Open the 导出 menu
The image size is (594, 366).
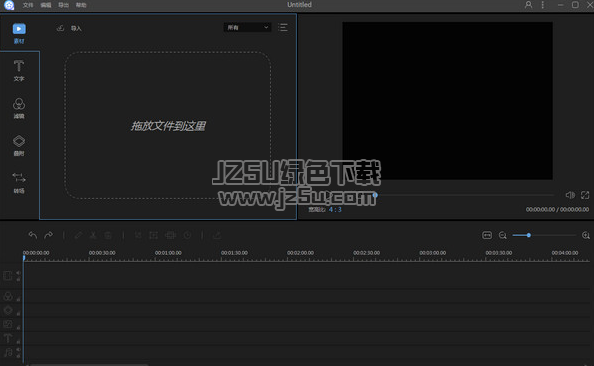(63, 5)
